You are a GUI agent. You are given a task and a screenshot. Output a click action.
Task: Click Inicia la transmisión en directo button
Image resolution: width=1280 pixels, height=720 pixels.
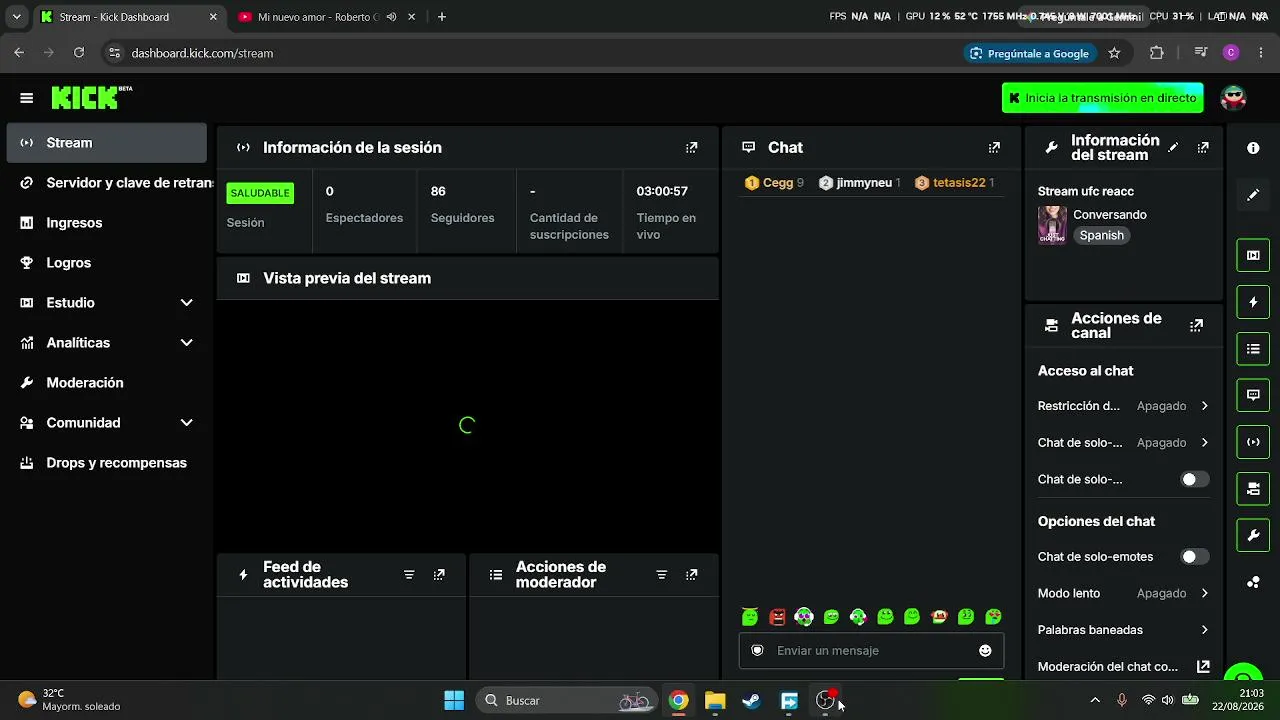click(x=1102, y=98)
